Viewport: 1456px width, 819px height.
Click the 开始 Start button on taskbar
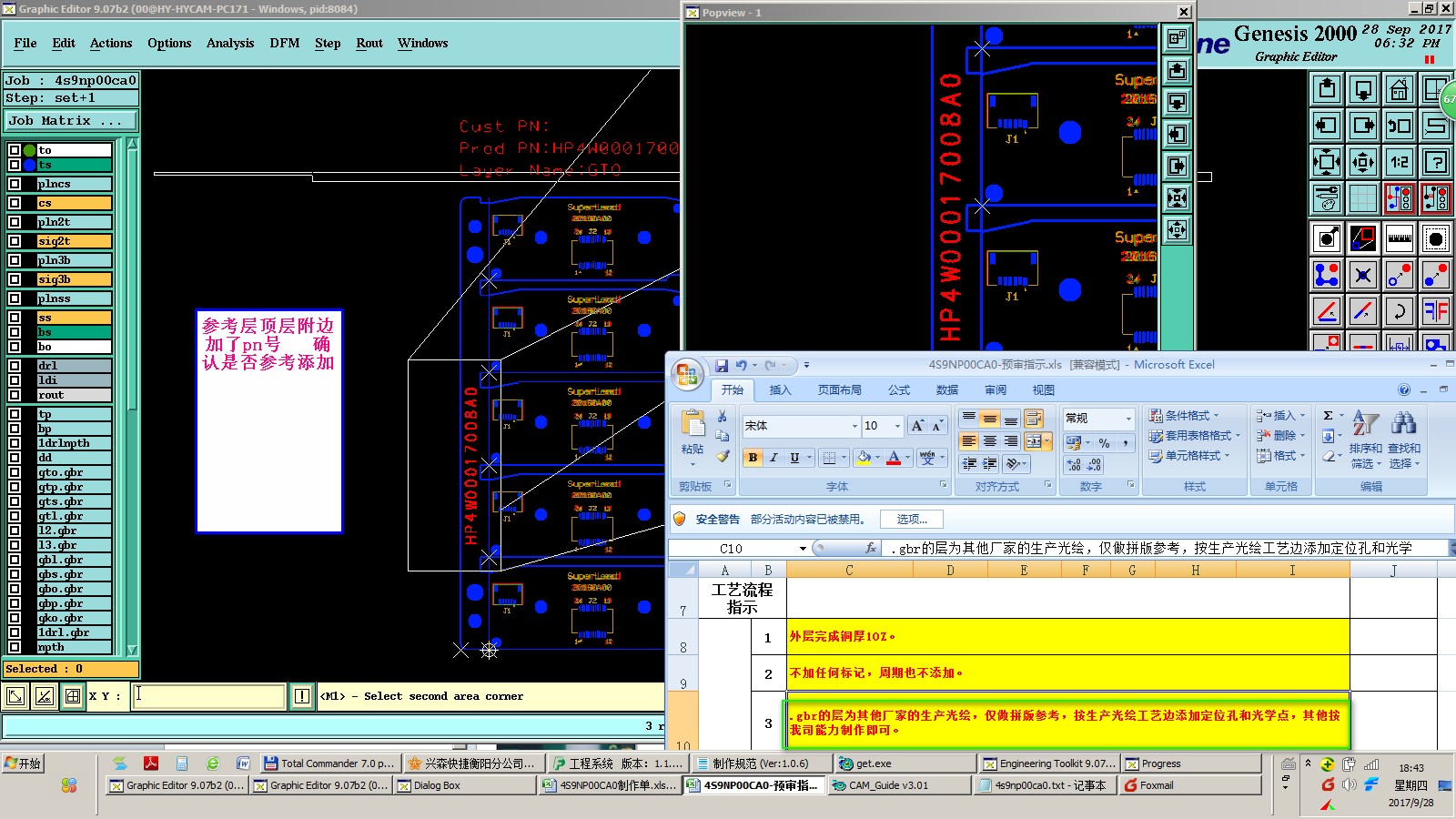pos(24,763)
